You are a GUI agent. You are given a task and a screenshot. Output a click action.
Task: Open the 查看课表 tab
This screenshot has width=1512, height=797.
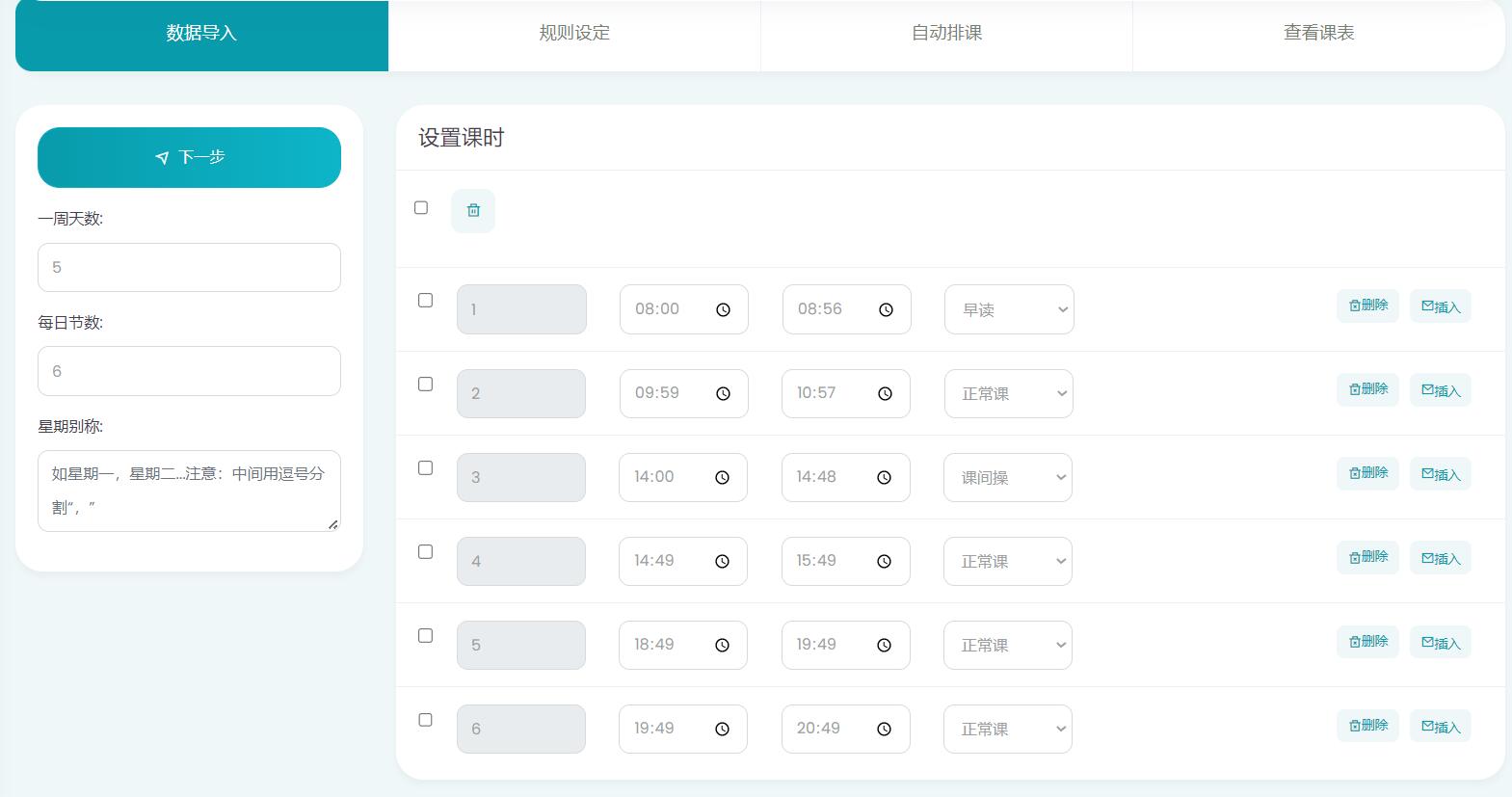pyautogui.click(x=1318, y=34)
